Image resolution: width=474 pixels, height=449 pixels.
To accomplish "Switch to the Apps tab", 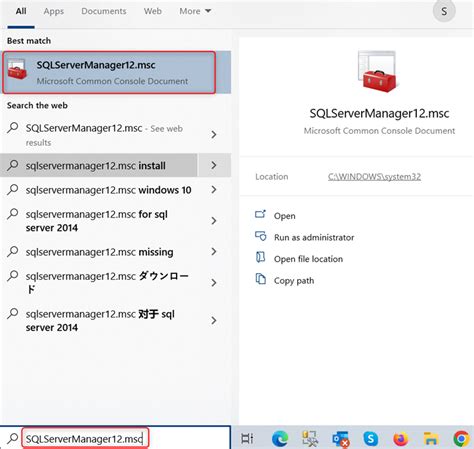I will tap(54, 11).
